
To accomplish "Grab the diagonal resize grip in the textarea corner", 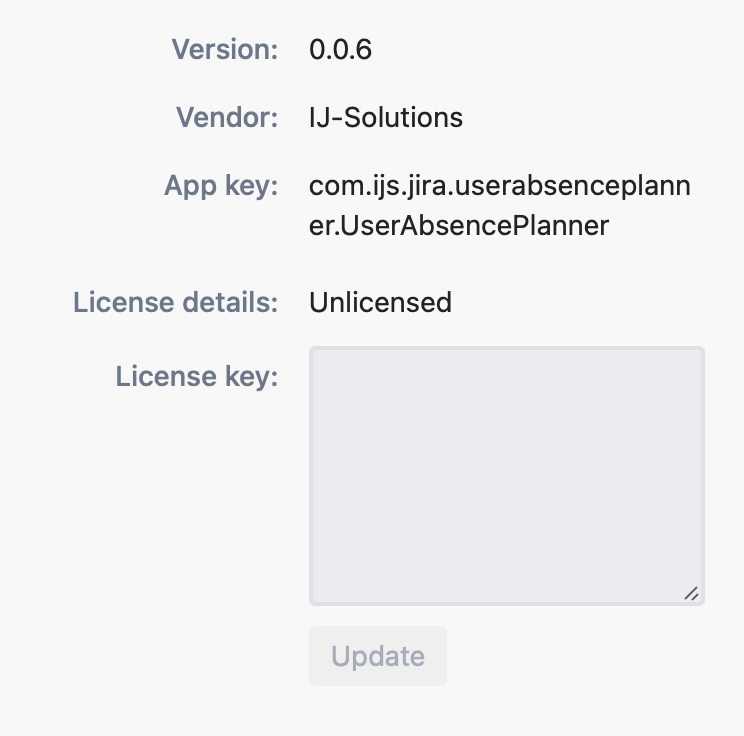I will 691,593.
